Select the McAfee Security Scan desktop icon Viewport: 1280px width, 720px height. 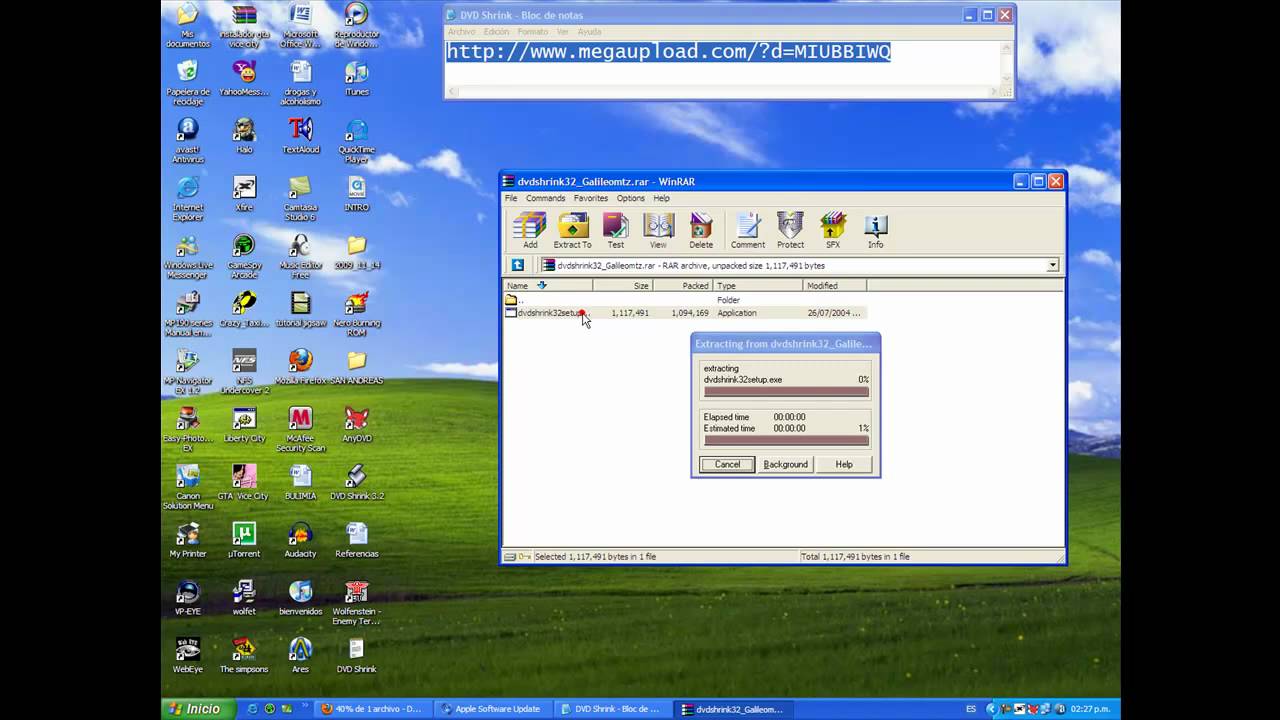point(300,429)
